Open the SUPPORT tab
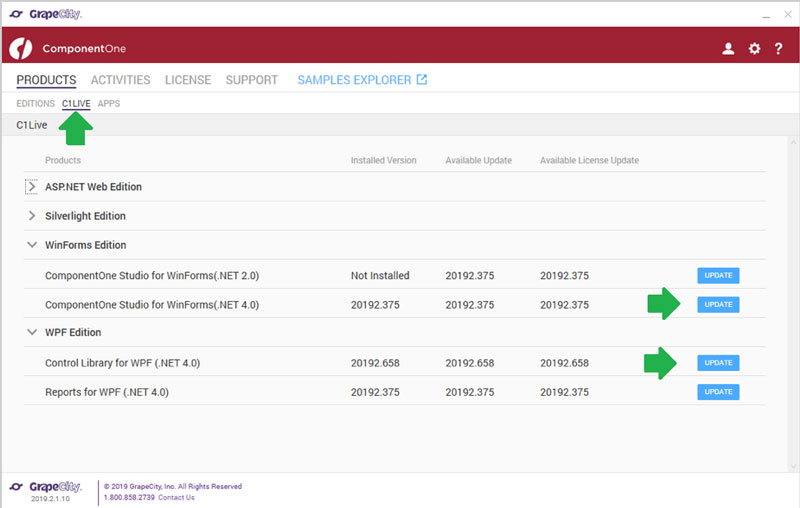The width and height of the screenshot is (800, 508). click(252, 80)
